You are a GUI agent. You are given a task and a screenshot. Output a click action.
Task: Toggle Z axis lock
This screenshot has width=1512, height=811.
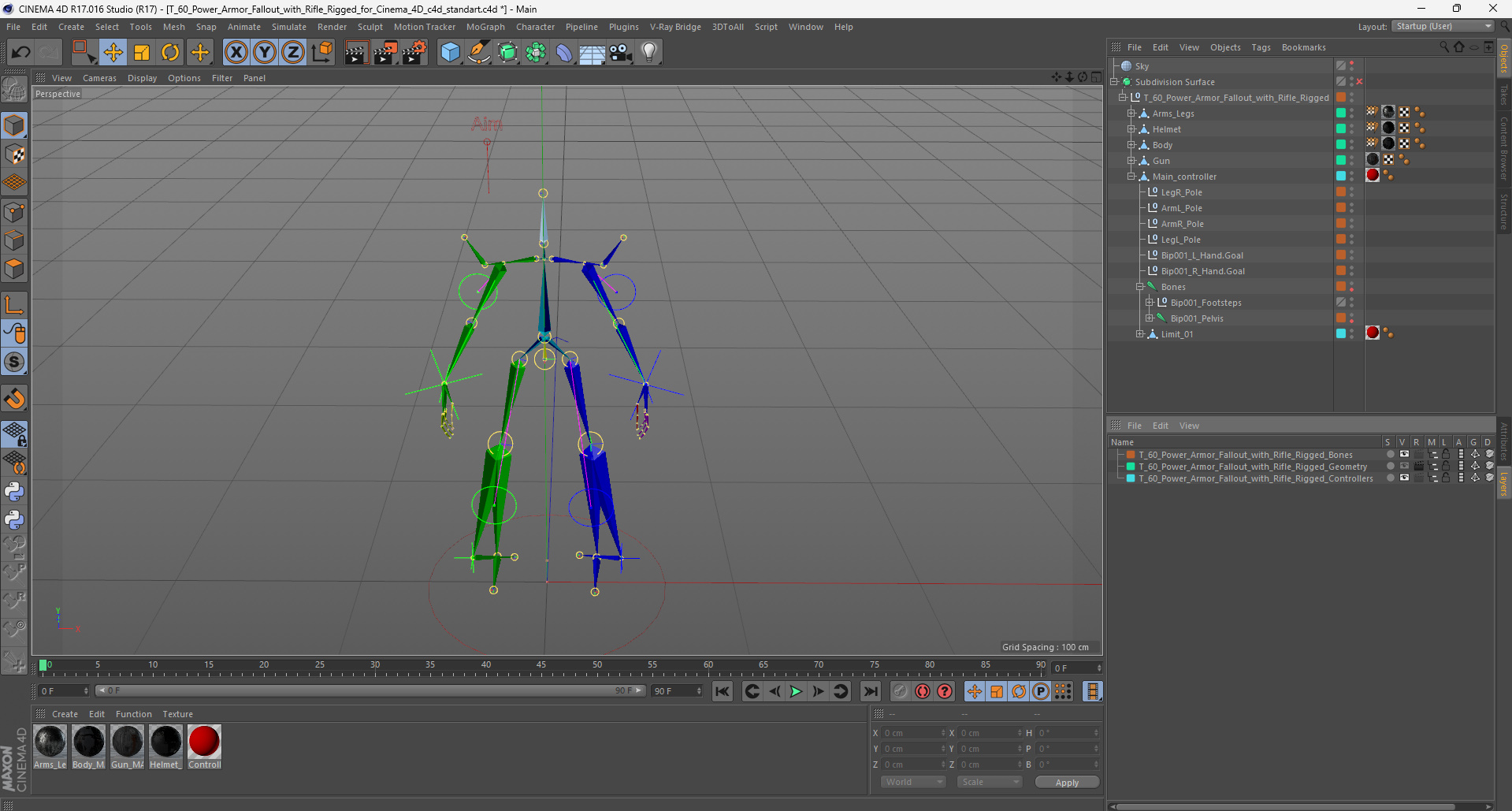coord(293,53)
